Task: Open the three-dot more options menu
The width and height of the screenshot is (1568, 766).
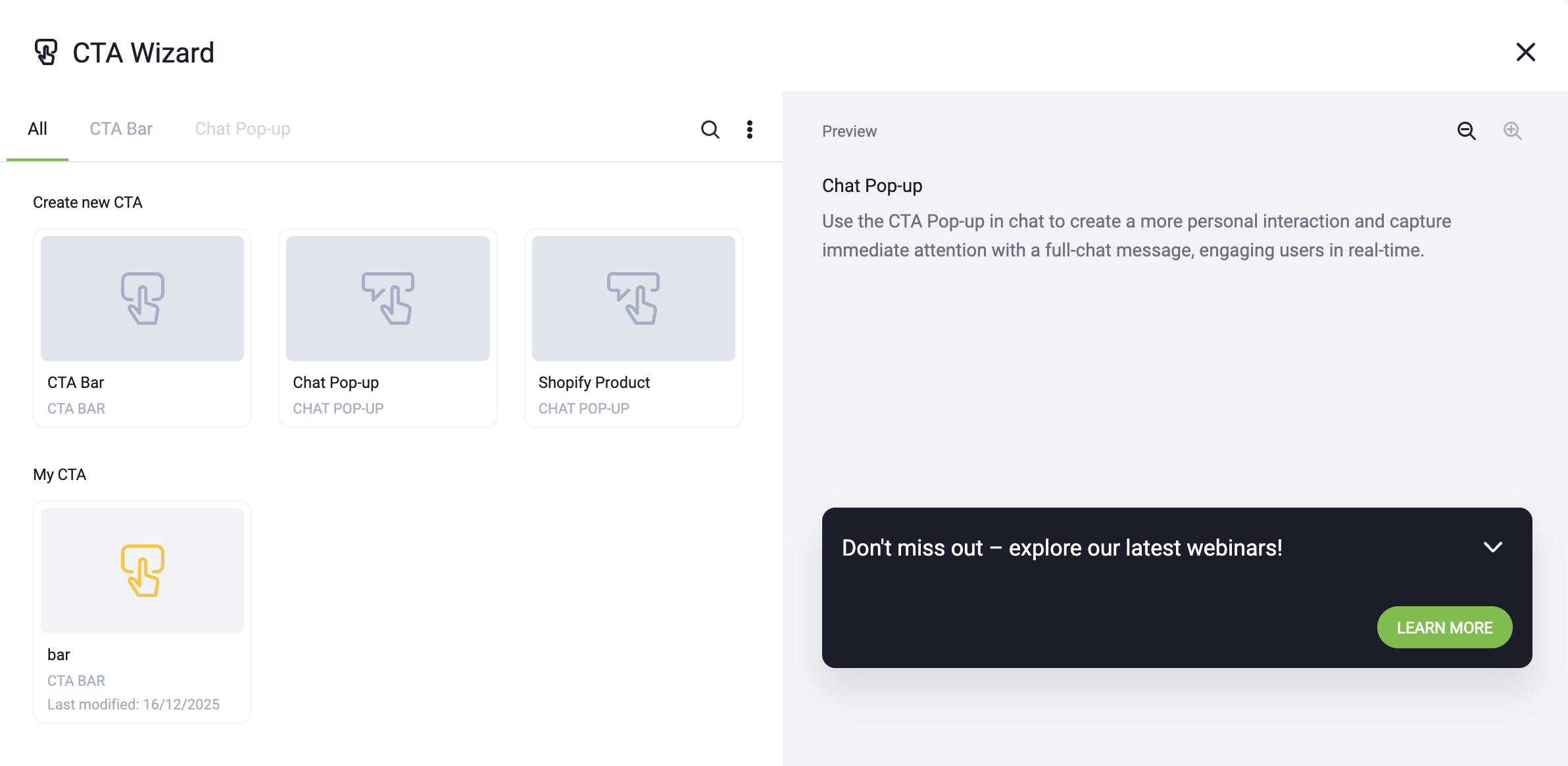Action: [x=749, y=130]
